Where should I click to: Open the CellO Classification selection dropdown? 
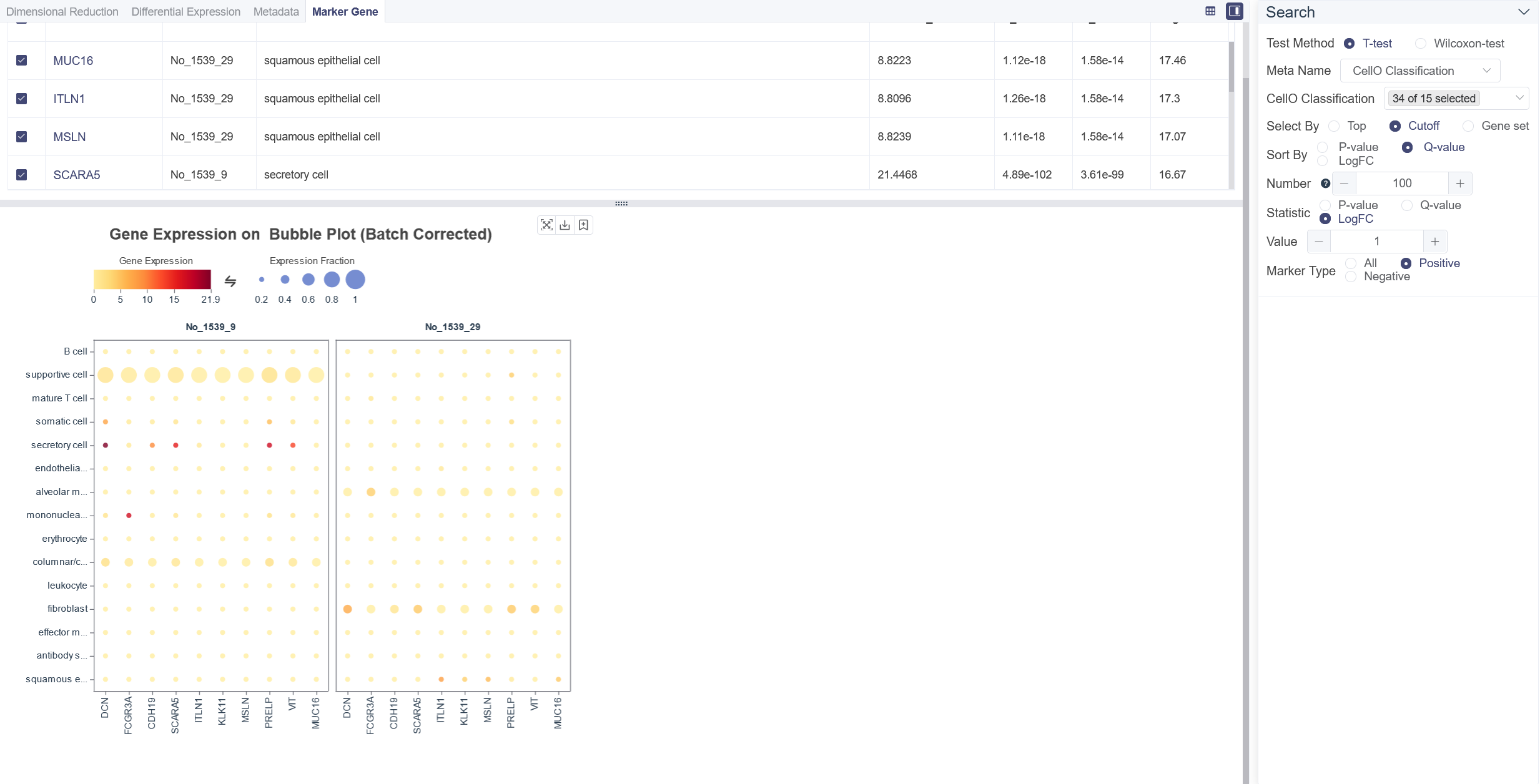[1456, 99]
